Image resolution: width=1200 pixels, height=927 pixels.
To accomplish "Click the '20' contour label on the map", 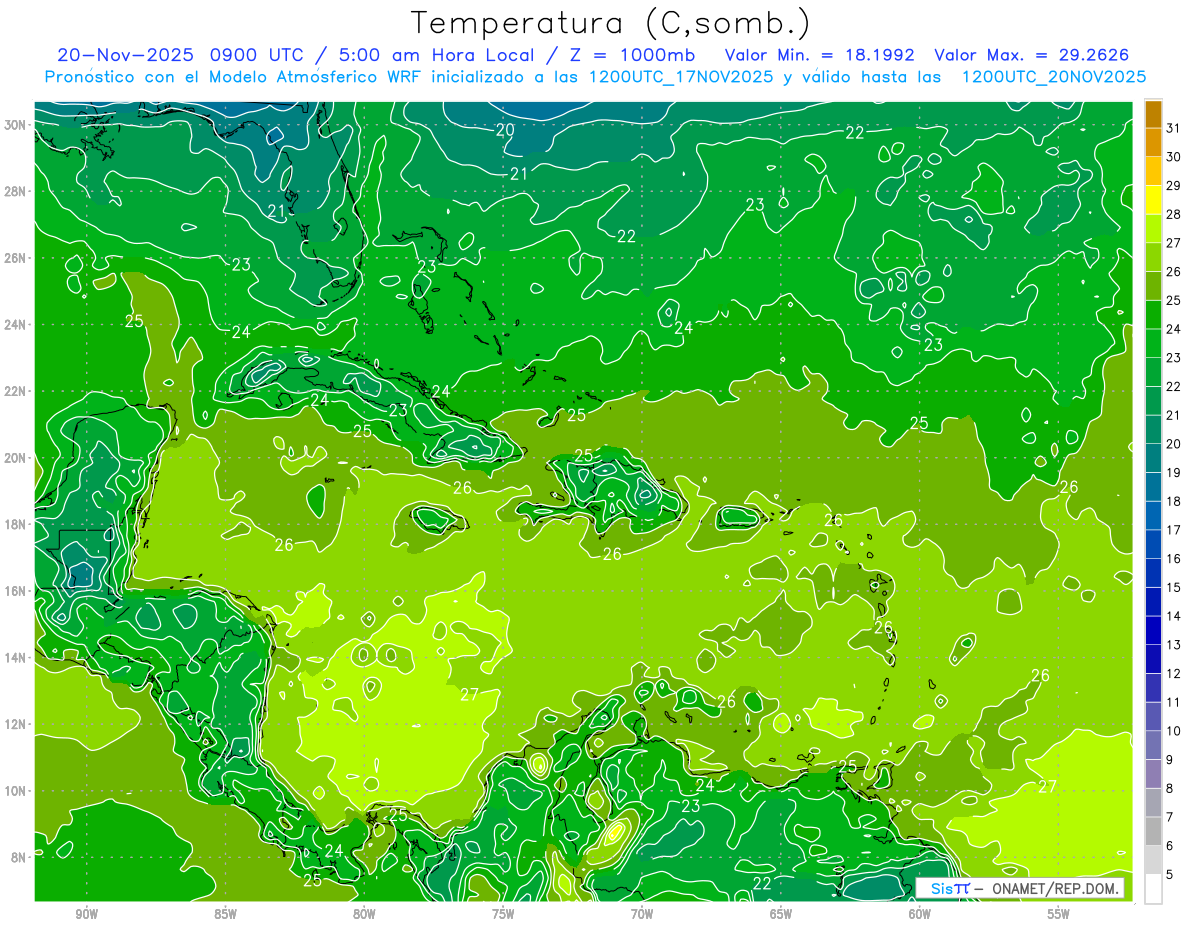I will 505,130.
